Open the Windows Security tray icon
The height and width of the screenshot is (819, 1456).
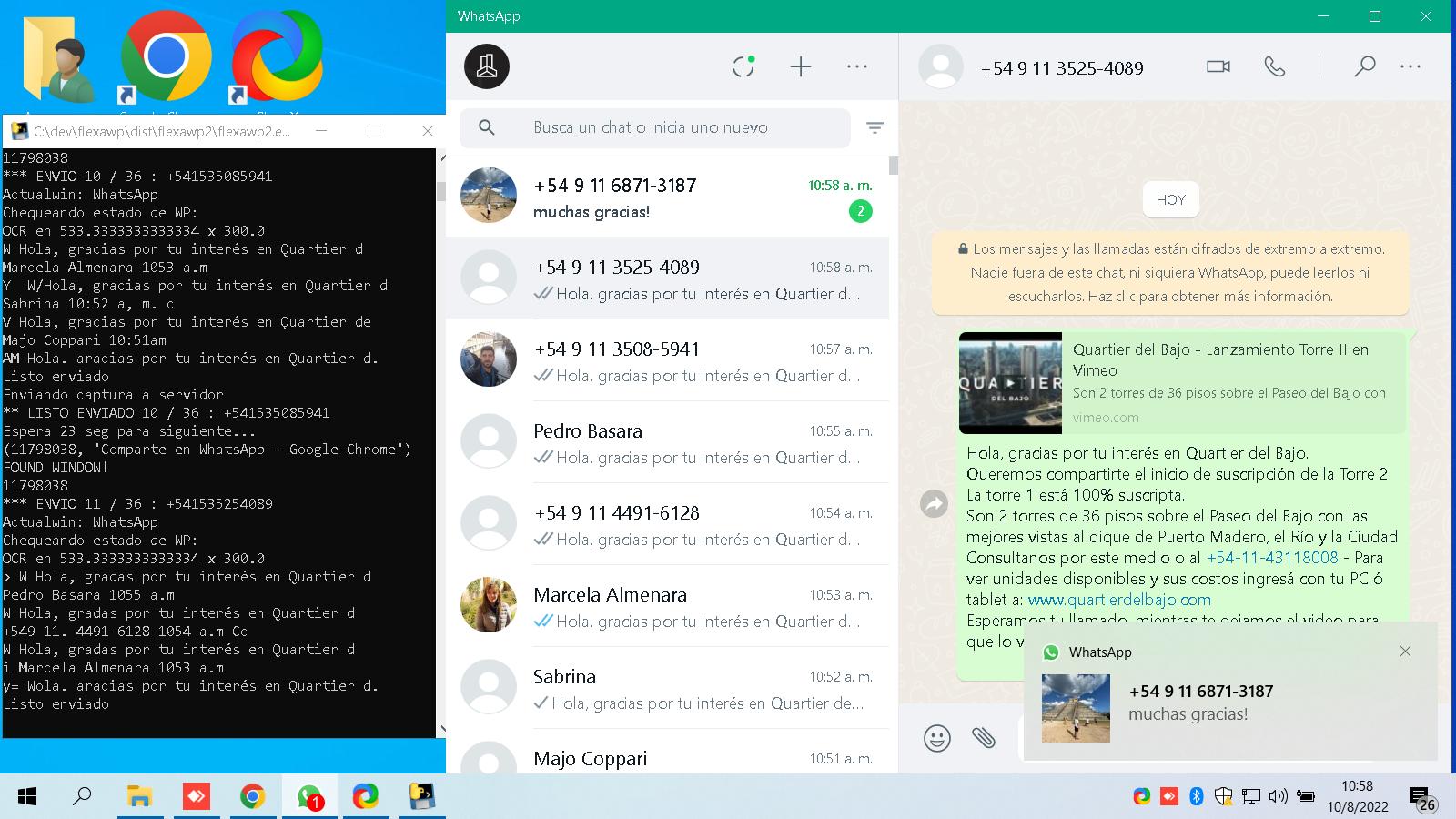tap(1223, 796)
